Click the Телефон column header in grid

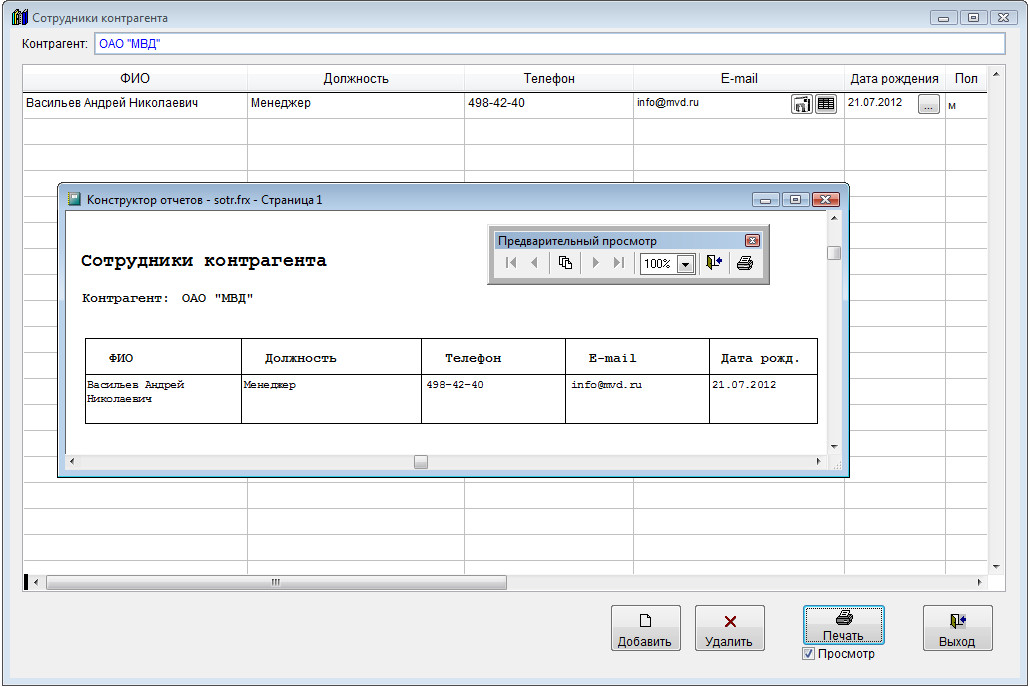549,79
